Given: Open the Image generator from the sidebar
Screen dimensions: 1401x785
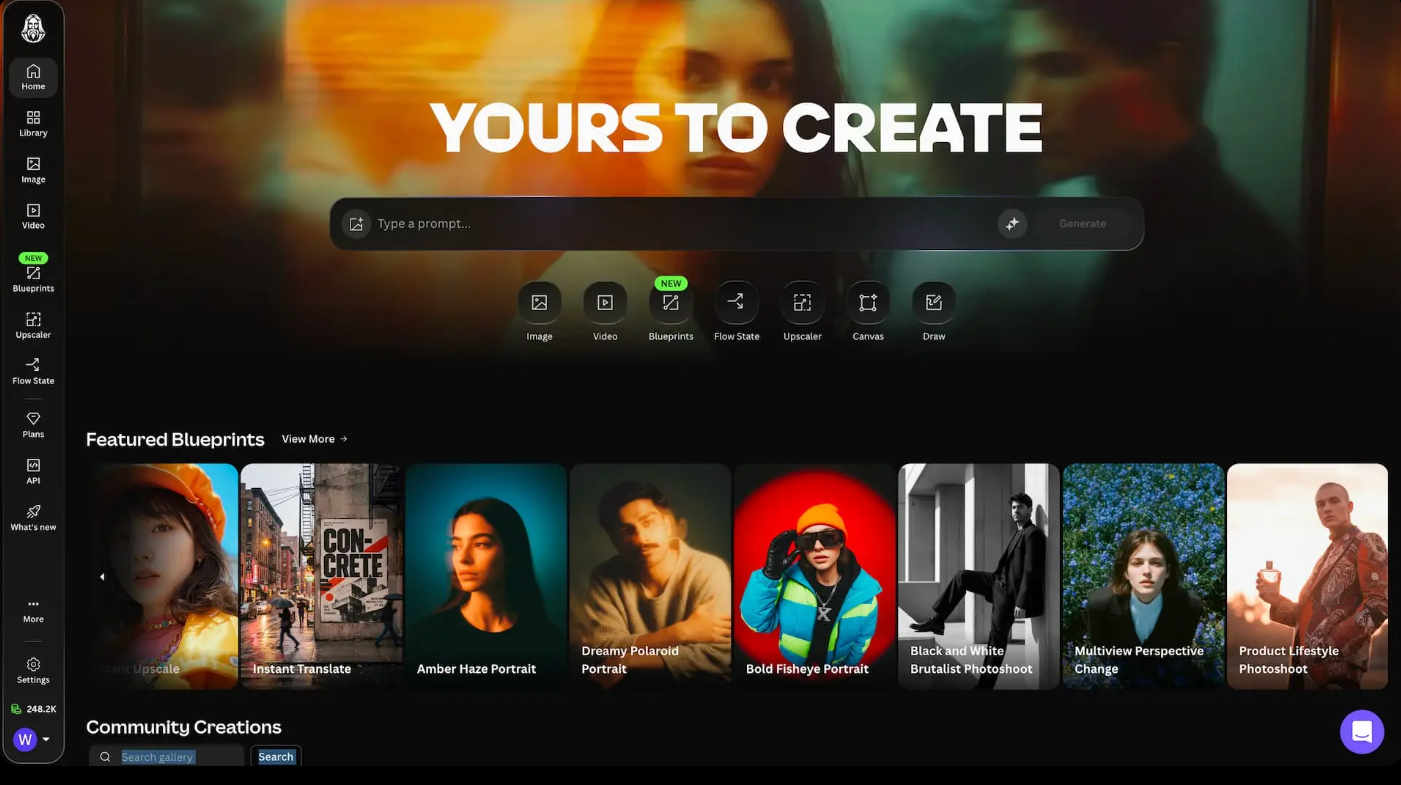Looking at the screenshot, I should point(33,169).
